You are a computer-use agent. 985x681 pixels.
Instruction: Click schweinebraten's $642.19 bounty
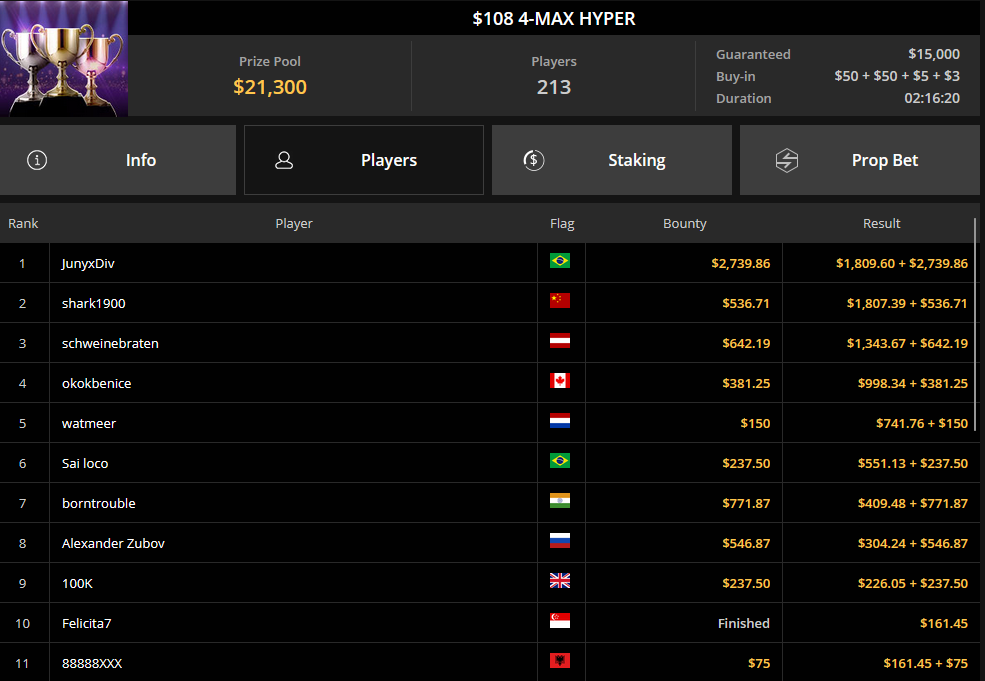point(746,344)
